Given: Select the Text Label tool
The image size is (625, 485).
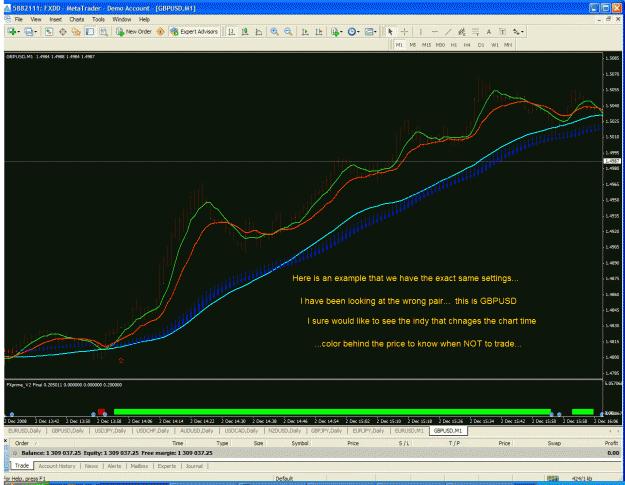Looking at the screenshot, I should tap(502, 31).
